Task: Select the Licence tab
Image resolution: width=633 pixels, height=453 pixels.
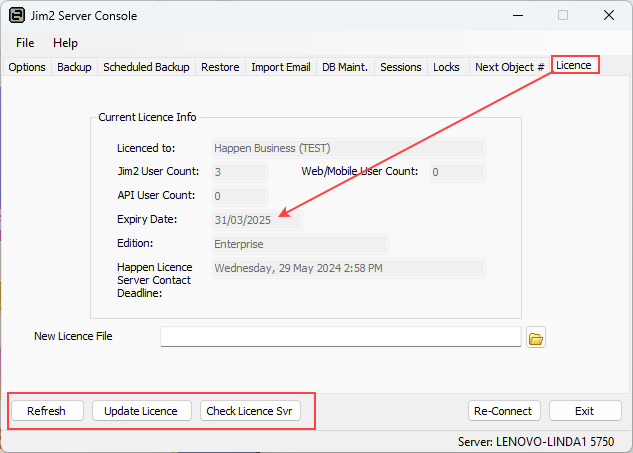Action: pos(574,65)
